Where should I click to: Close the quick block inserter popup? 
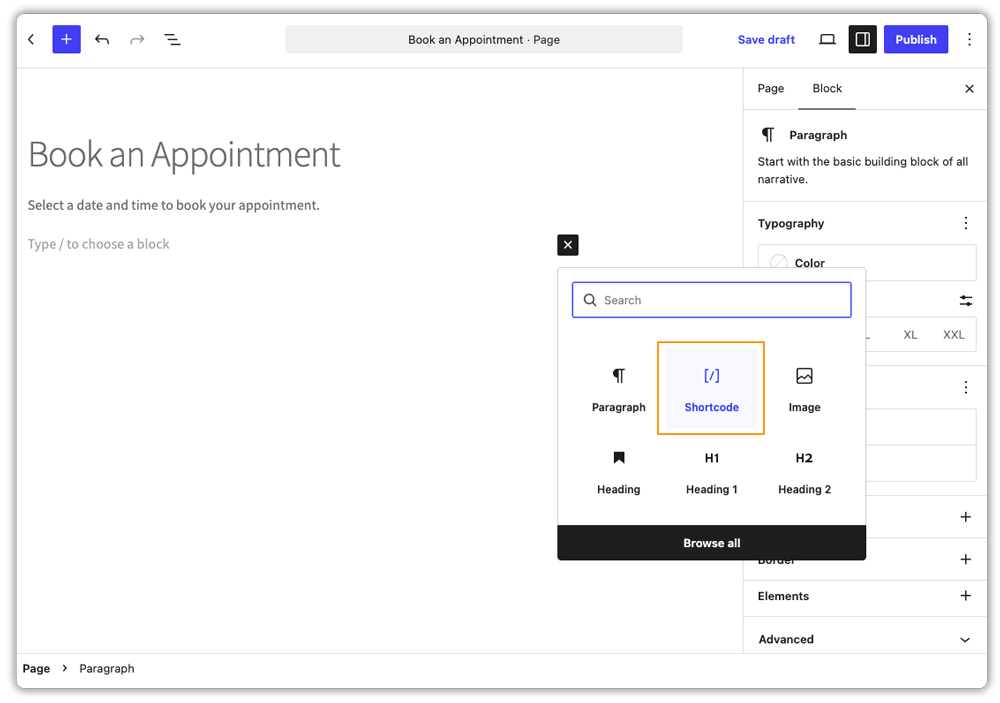coord(568,245)
